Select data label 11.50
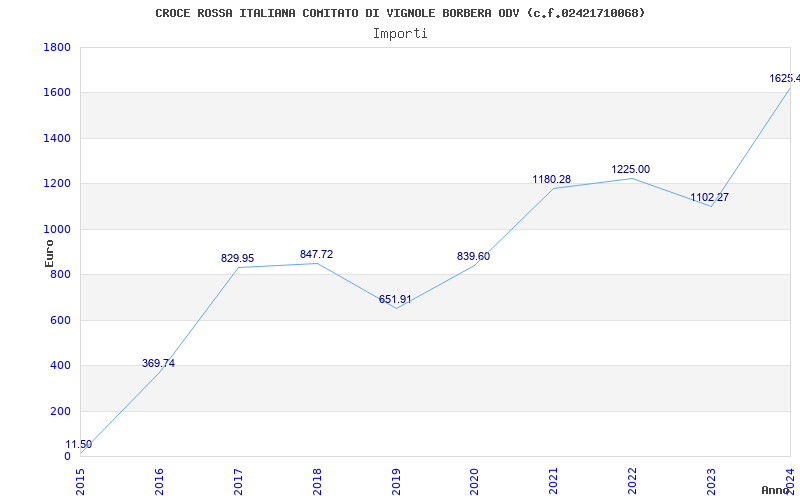 79,444
